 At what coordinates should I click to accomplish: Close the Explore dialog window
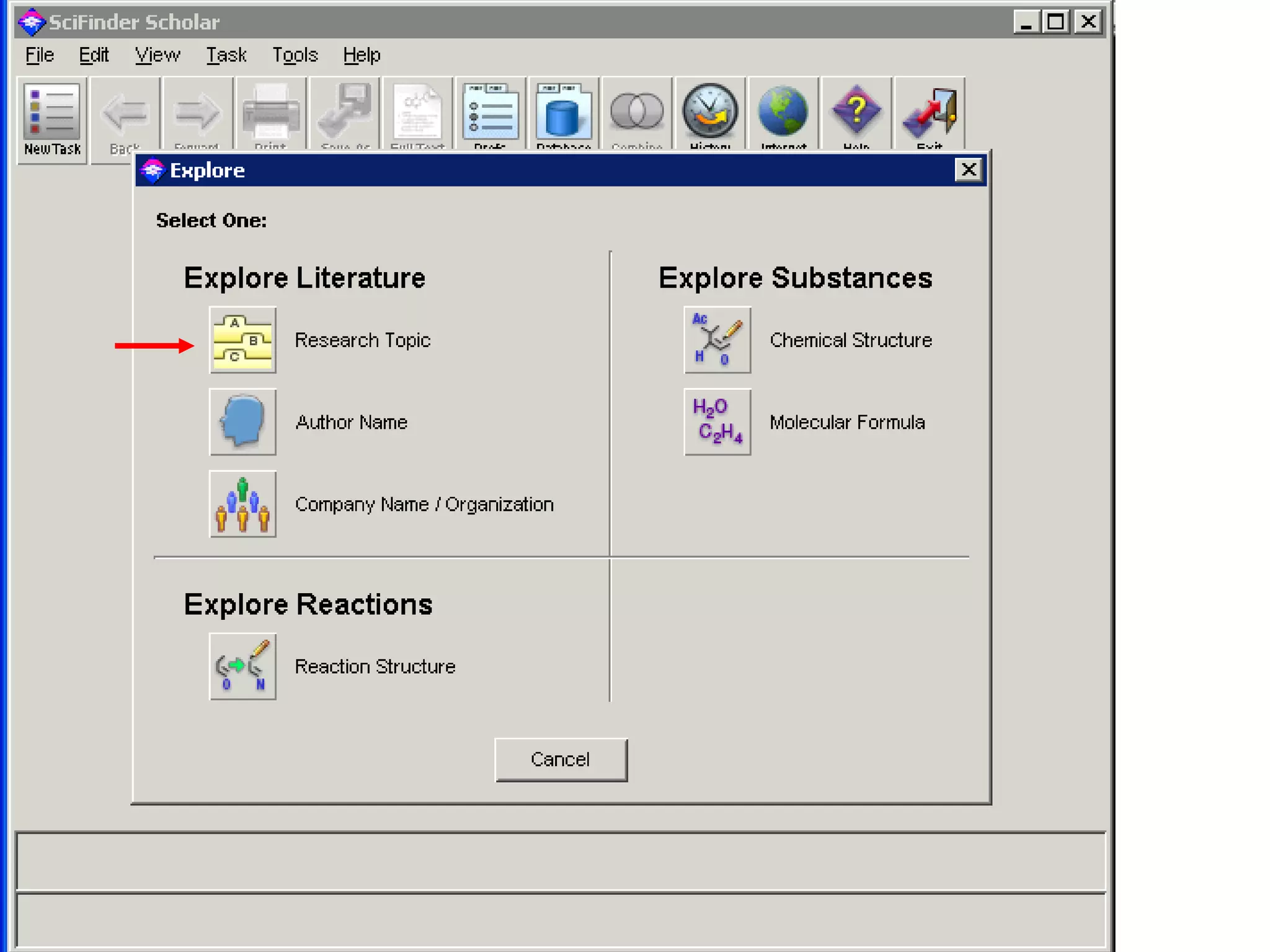pyautogui.click(x=968, y=170)
